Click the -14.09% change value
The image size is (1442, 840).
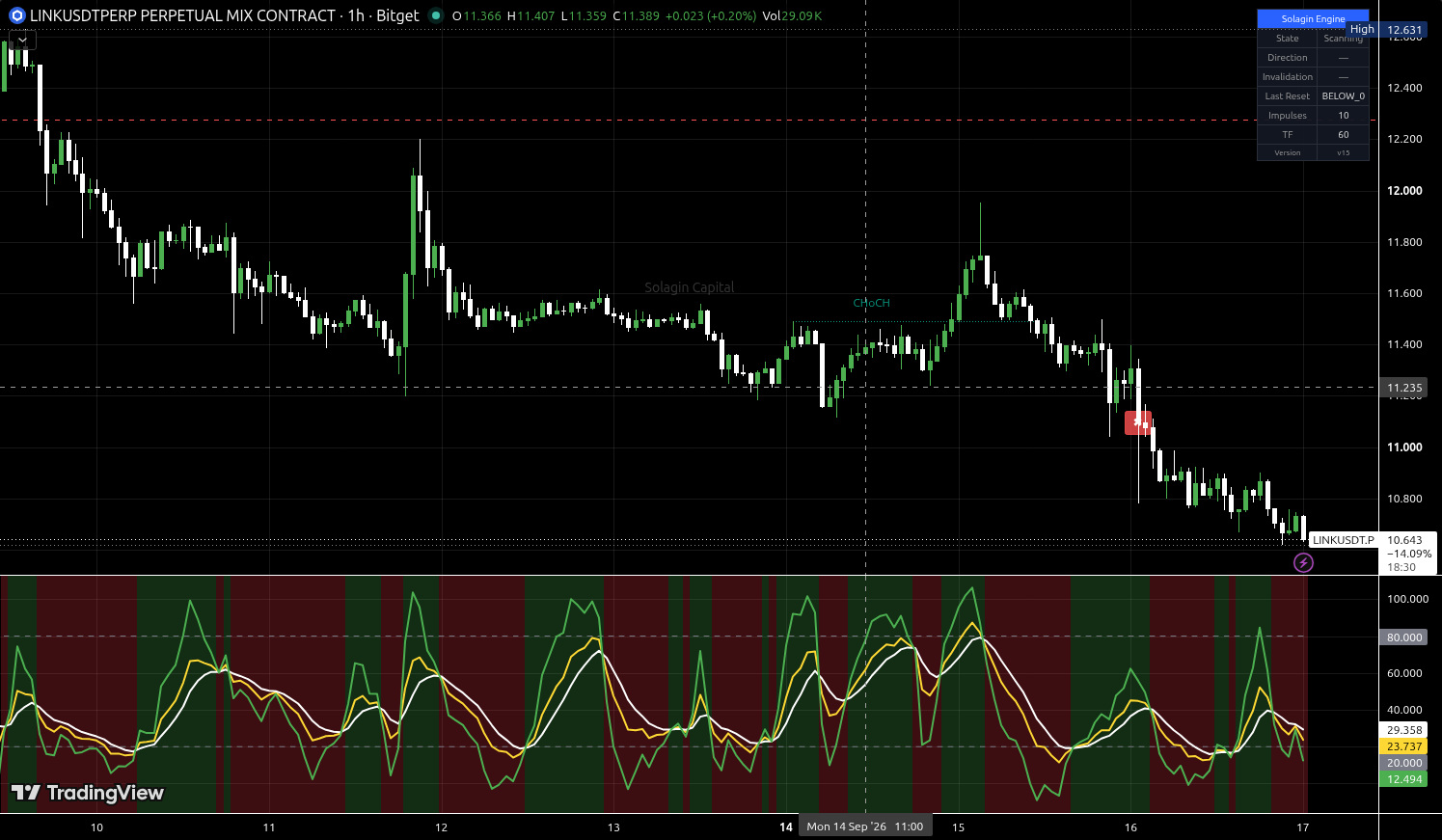point(1409,554)
